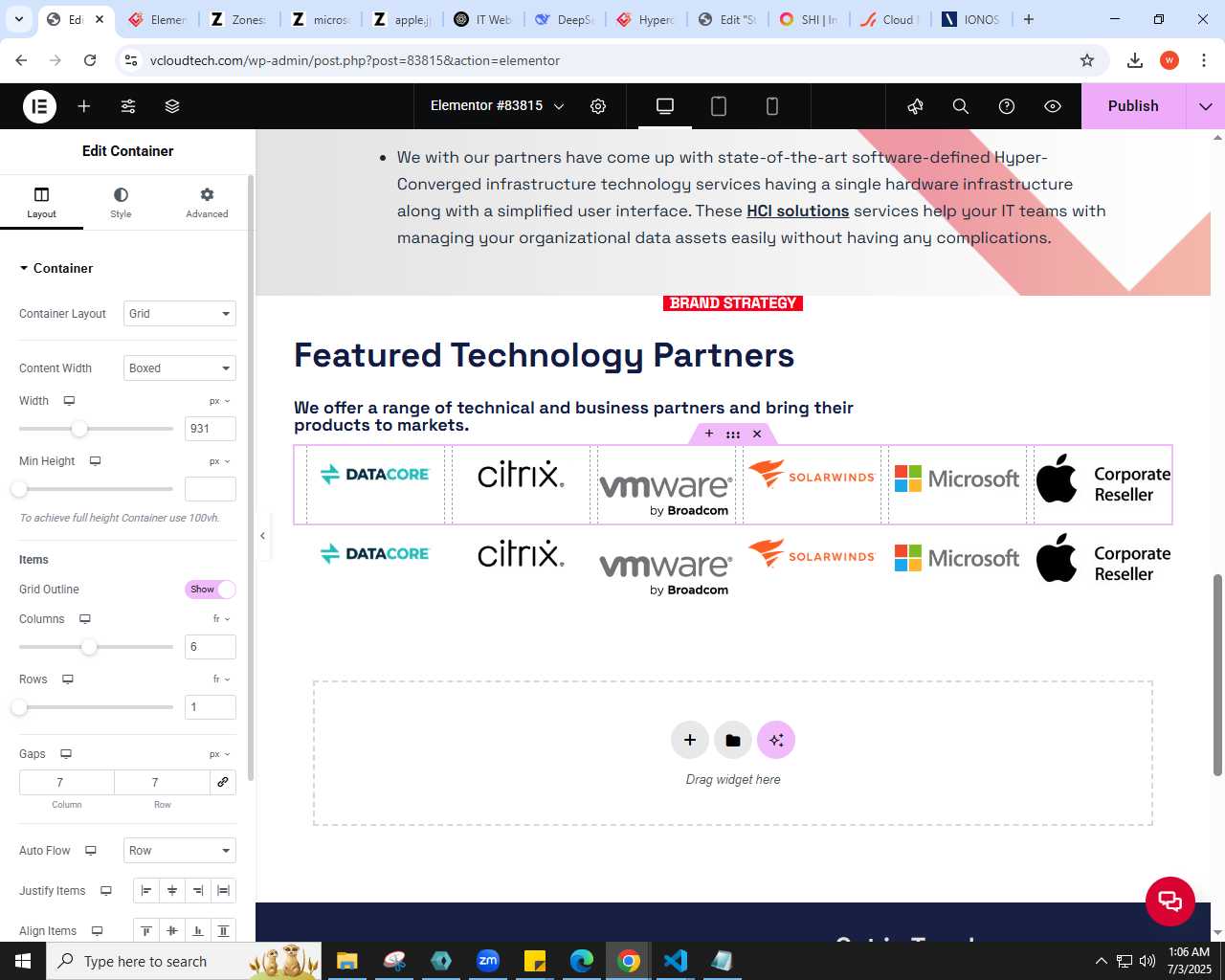The width and height of the screenshot is (1225, 980).
Task: Align items to end
Action: (198, 931)
